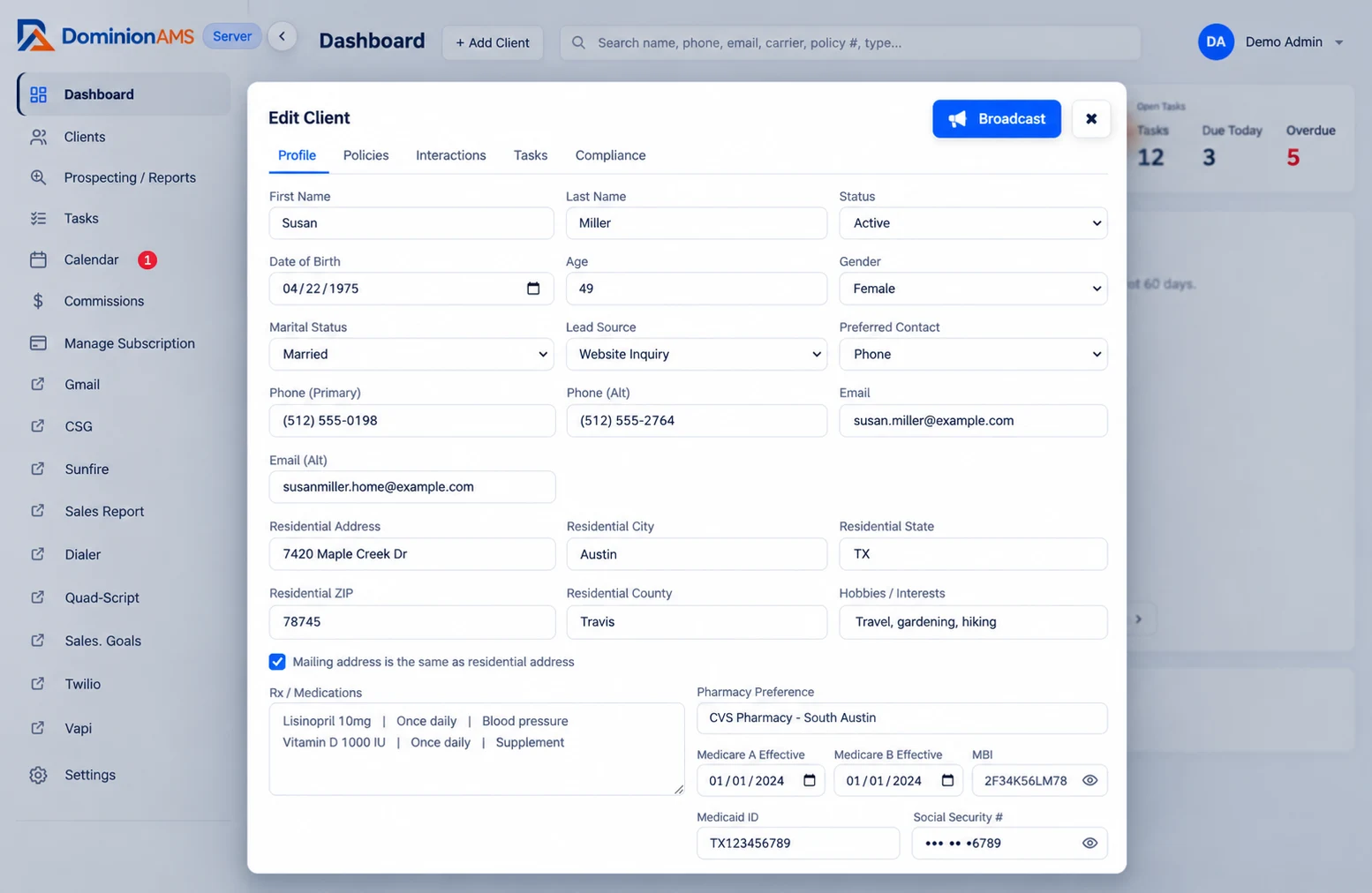Switch to the Interactions tab
The width and height of the screenshot is (1372, 893).
(451, 155)
